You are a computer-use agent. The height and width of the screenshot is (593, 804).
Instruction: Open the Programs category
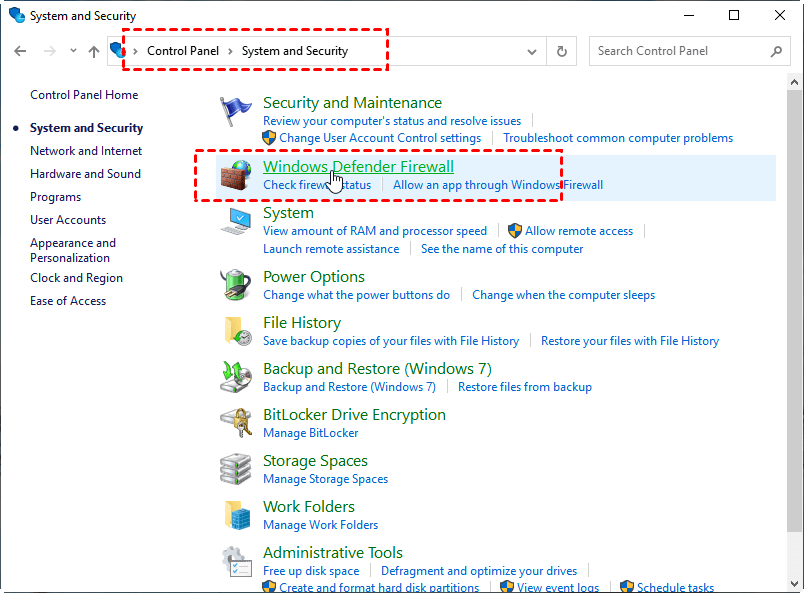[x=55, y=197]
